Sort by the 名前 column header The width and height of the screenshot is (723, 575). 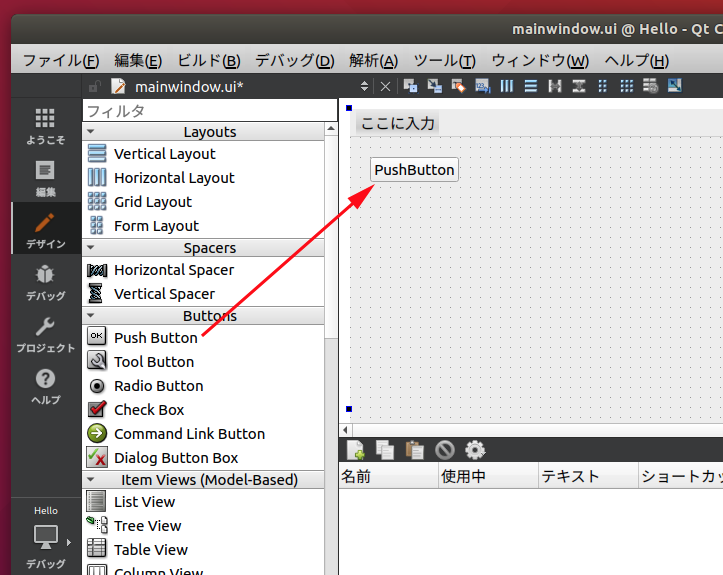(389, 476)
